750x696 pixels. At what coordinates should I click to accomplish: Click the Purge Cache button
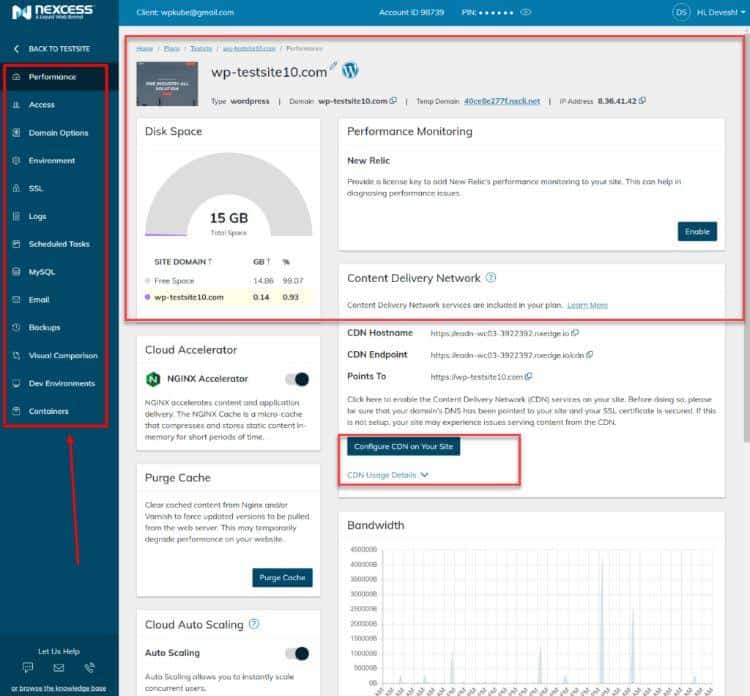click(x=282, y=577)
